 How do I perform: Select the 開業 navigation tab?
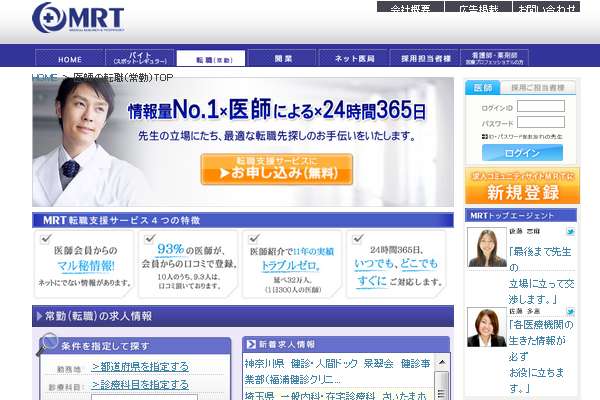[284, 59]
